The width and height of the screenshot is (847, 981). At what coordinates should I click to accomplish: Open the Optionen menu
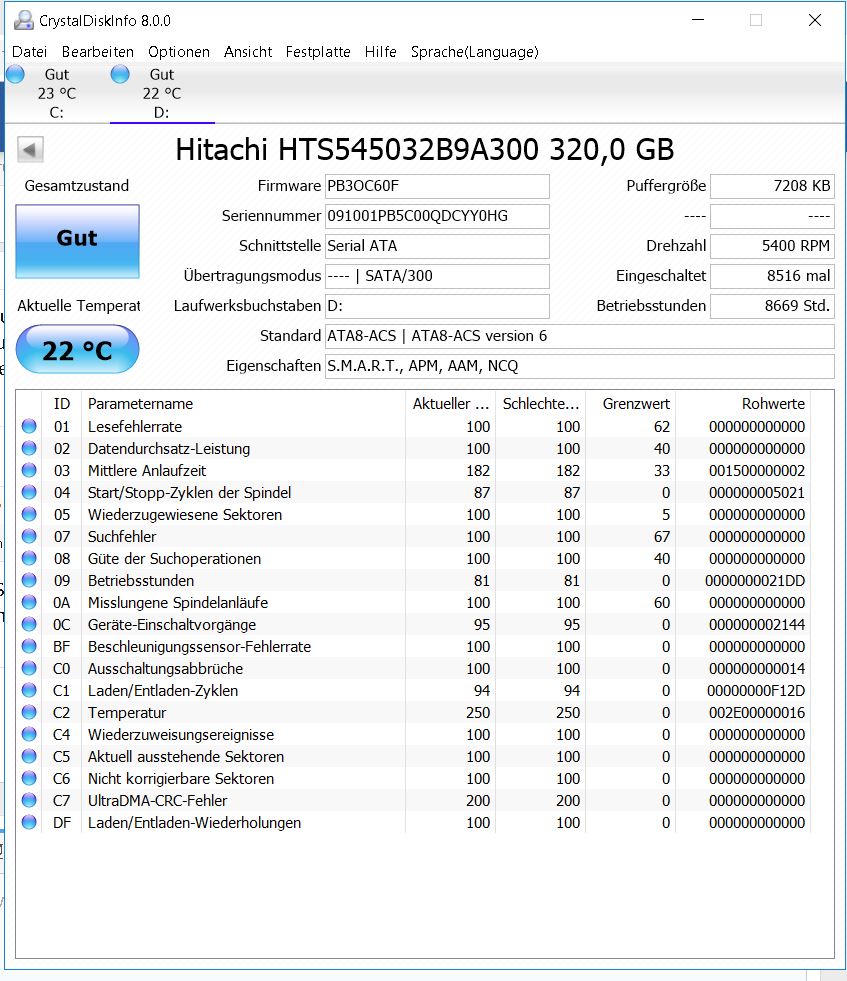(179, 52)
